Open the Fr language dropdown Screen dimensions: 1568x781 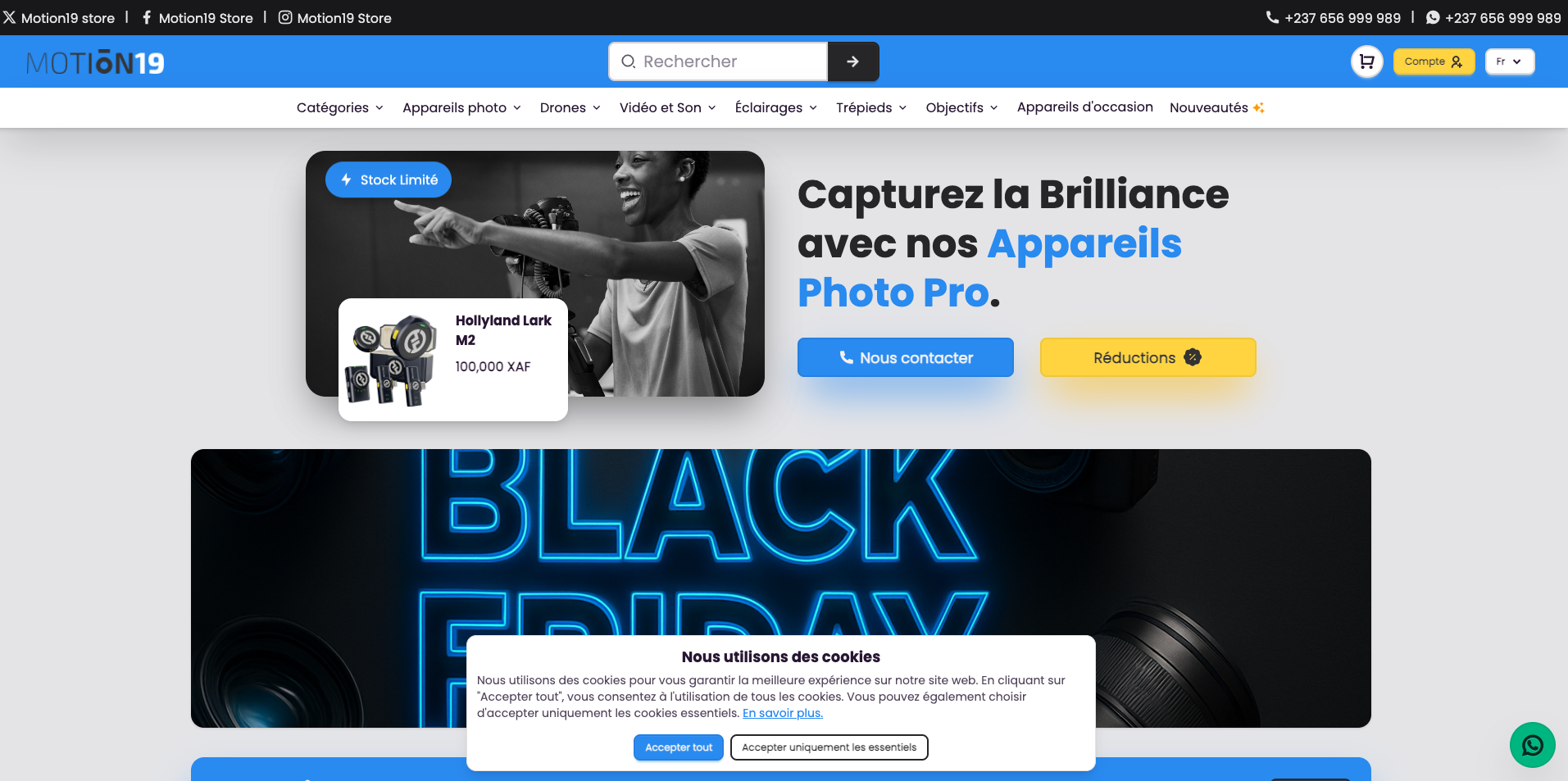[1509, 61]
